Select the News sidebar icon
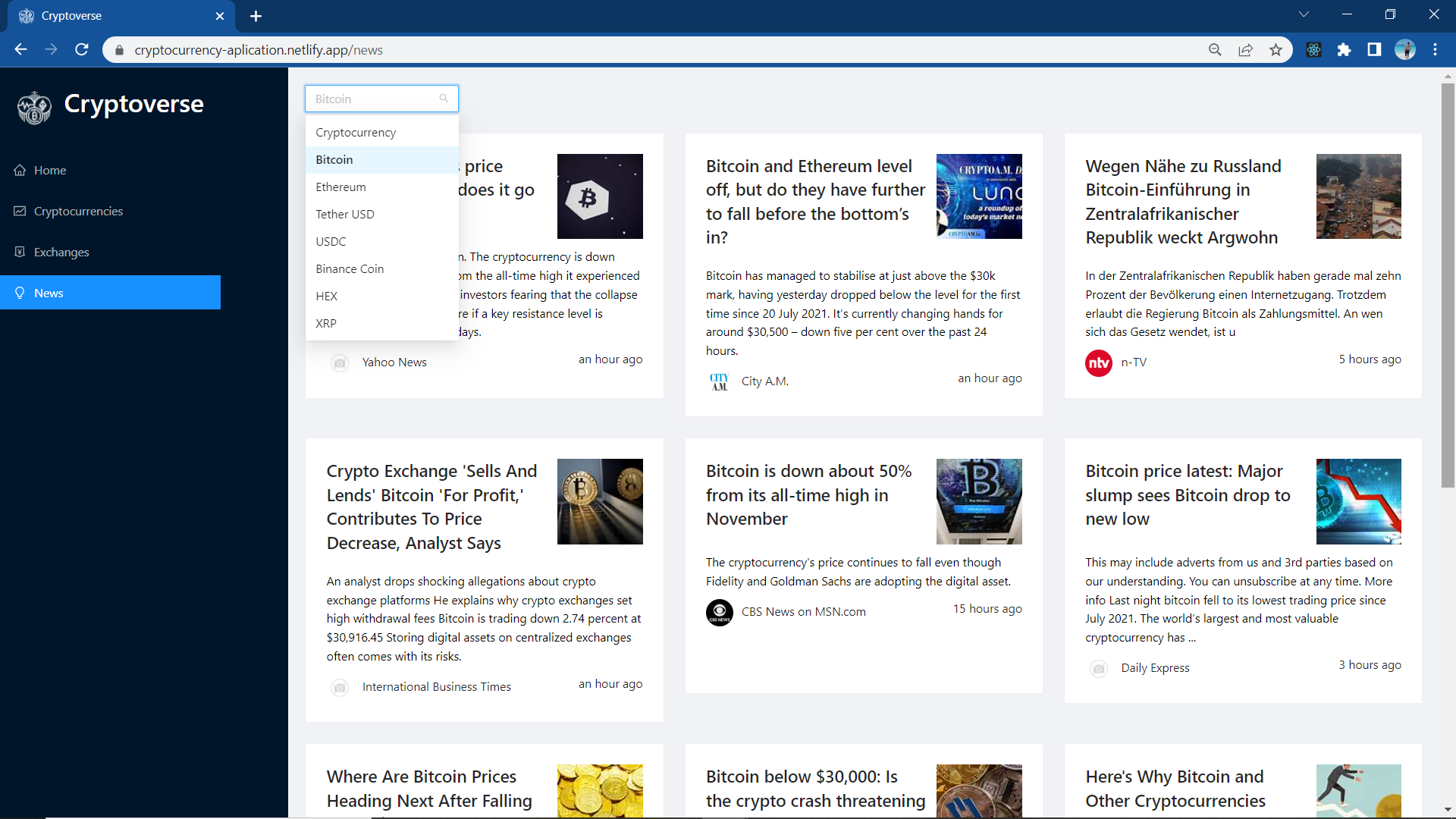 pyautogui.click(x=20, y=293)
